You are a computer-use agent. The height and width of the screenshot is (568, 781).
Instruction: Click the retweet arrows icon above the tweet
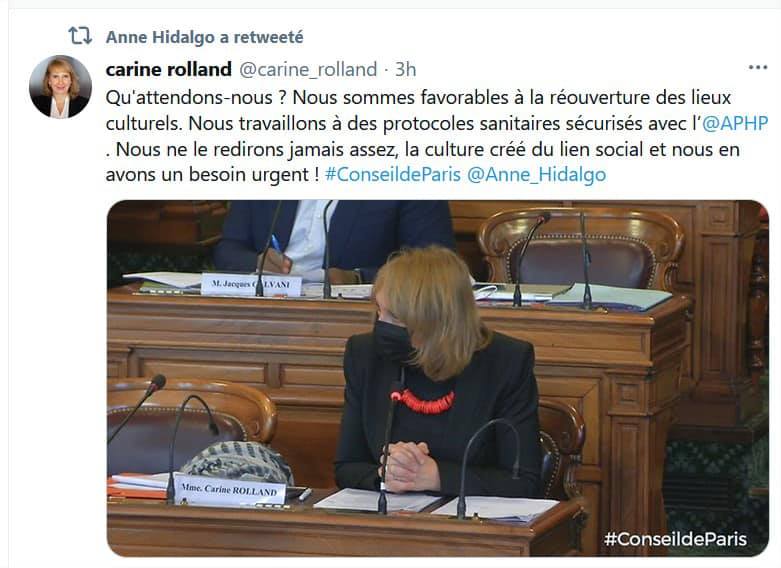click(80, 36)
